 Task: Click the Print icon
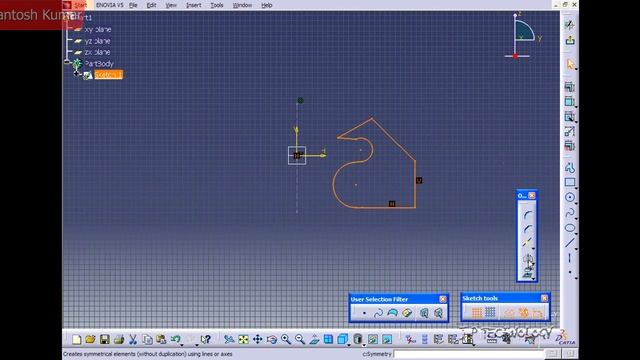tap(119, 340)
